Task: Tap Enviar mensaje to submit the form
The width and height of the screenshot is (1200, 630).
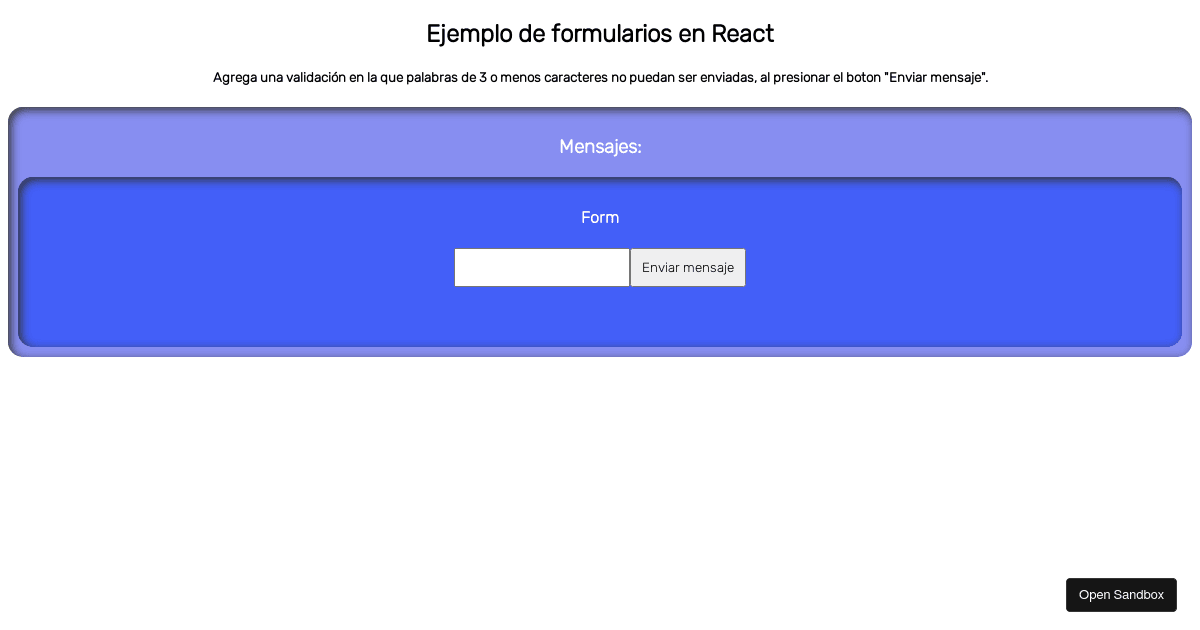Action: pos(688,267)
